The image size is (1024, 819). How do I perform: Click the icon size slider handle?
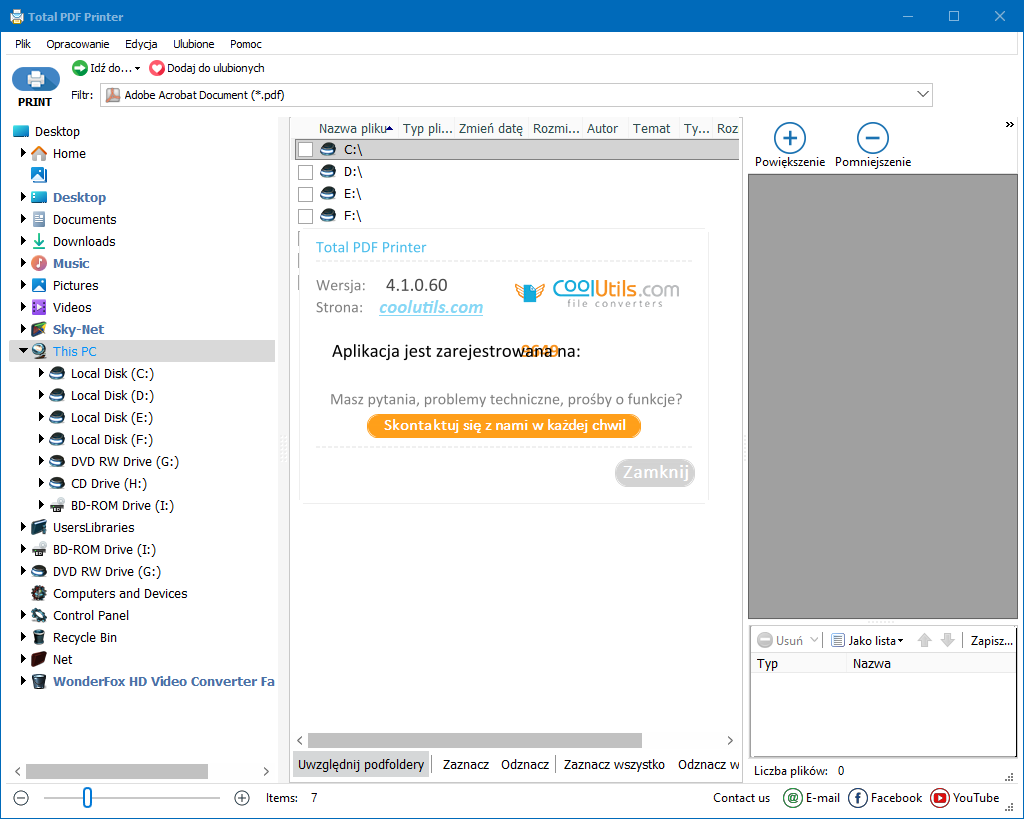[88, 797]
